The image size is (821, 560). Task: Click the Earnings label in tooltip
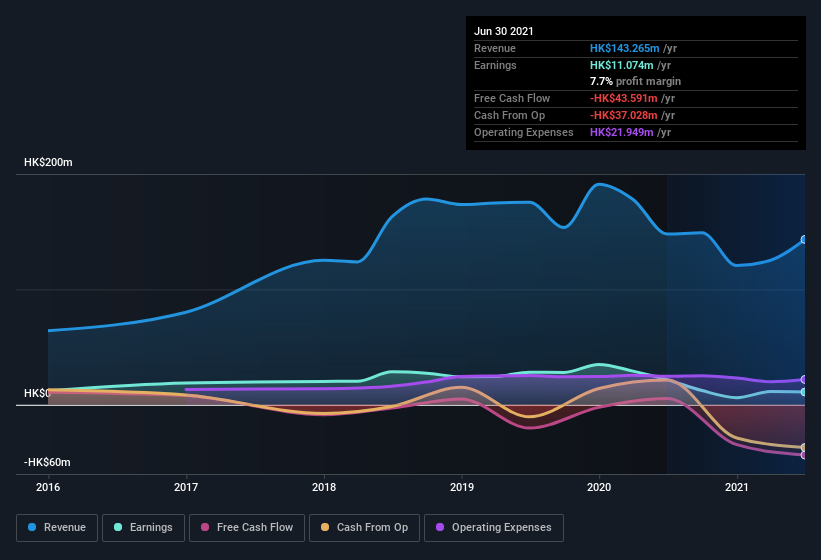[x=495, y=65]
